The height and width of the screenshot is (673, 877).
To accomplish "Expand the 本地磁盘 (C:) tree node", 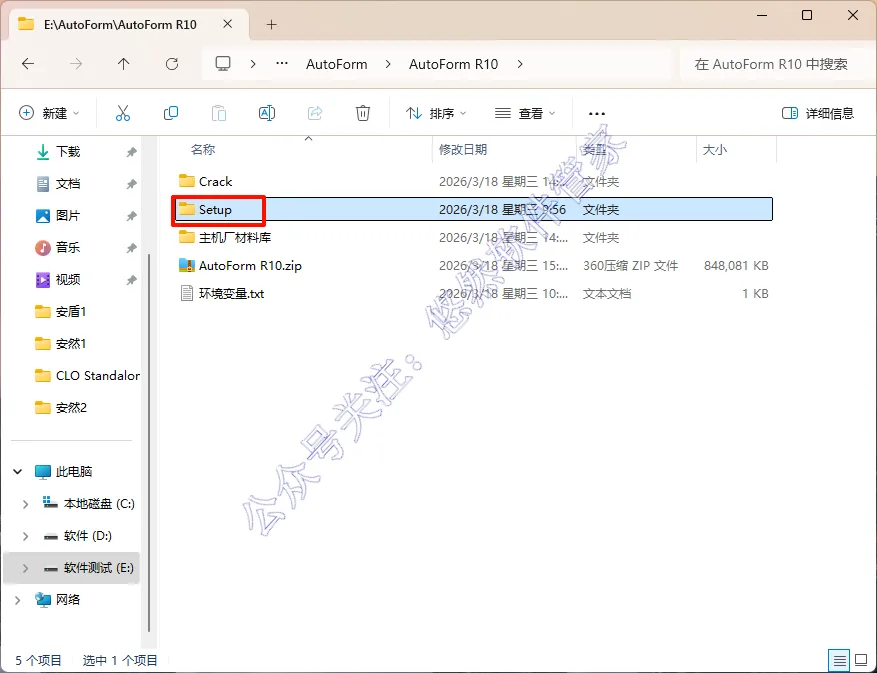I will [x=25, y=504].
